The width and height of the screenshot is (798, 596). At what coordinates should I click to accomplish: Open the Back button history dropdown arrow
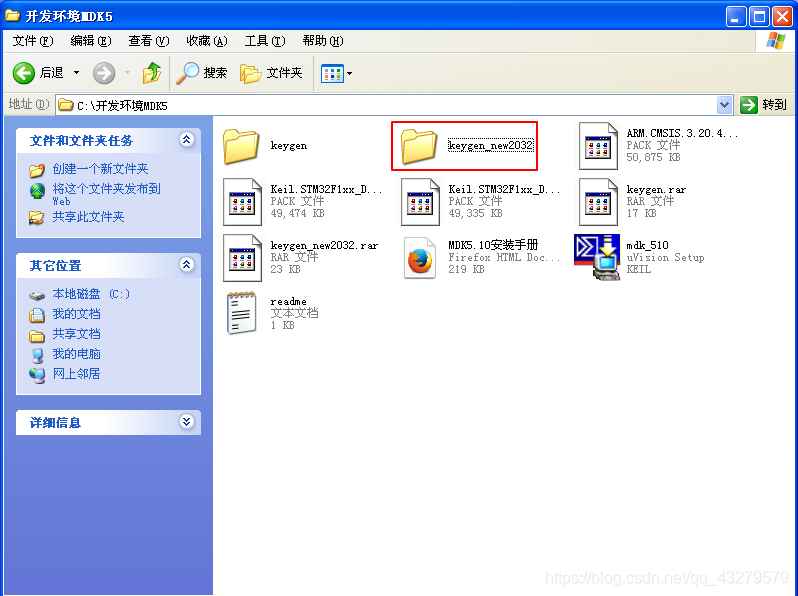click(x=76, y=73)
